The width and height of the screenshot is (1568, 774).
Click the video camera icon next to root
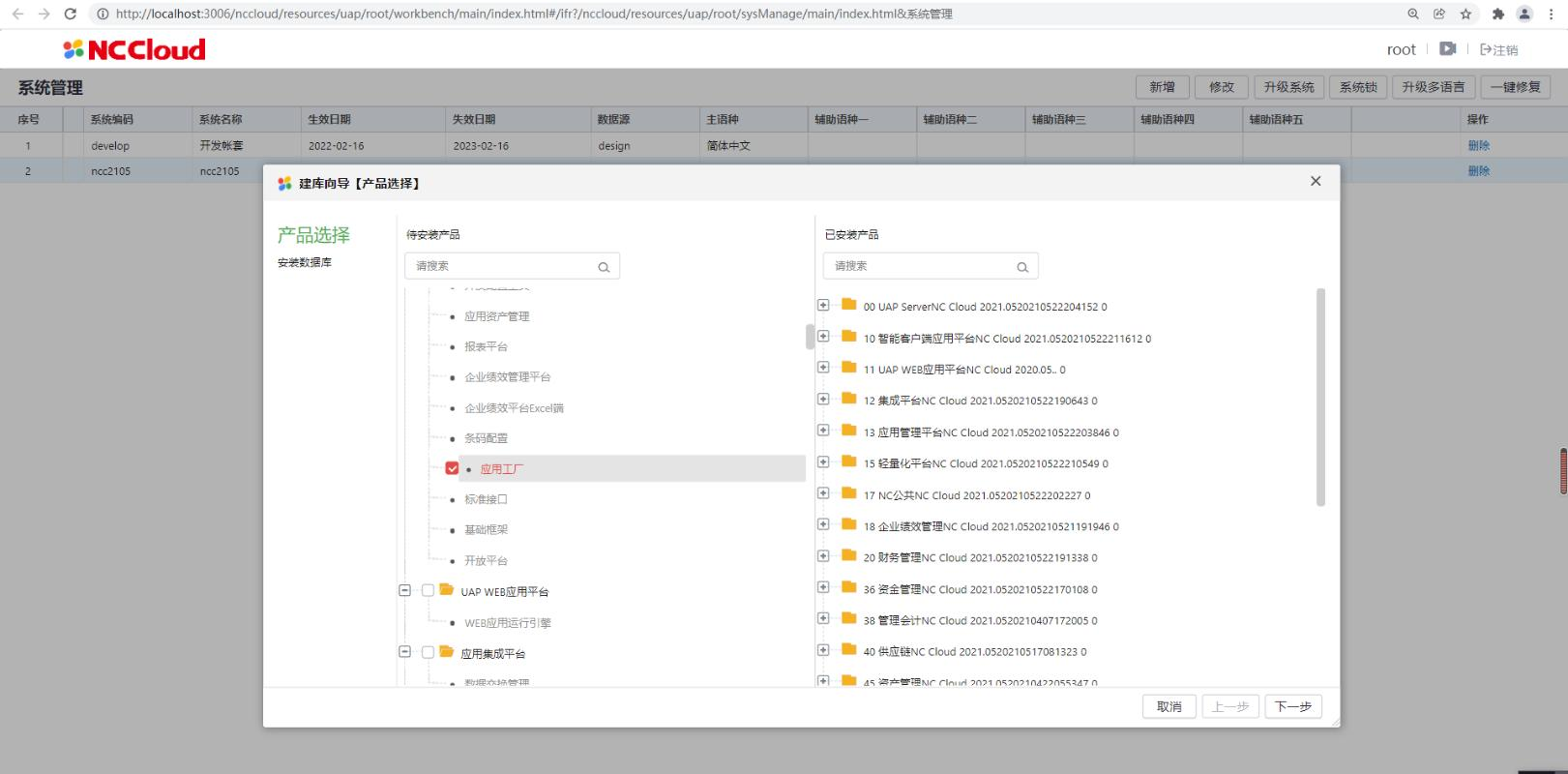[1447, 48]
